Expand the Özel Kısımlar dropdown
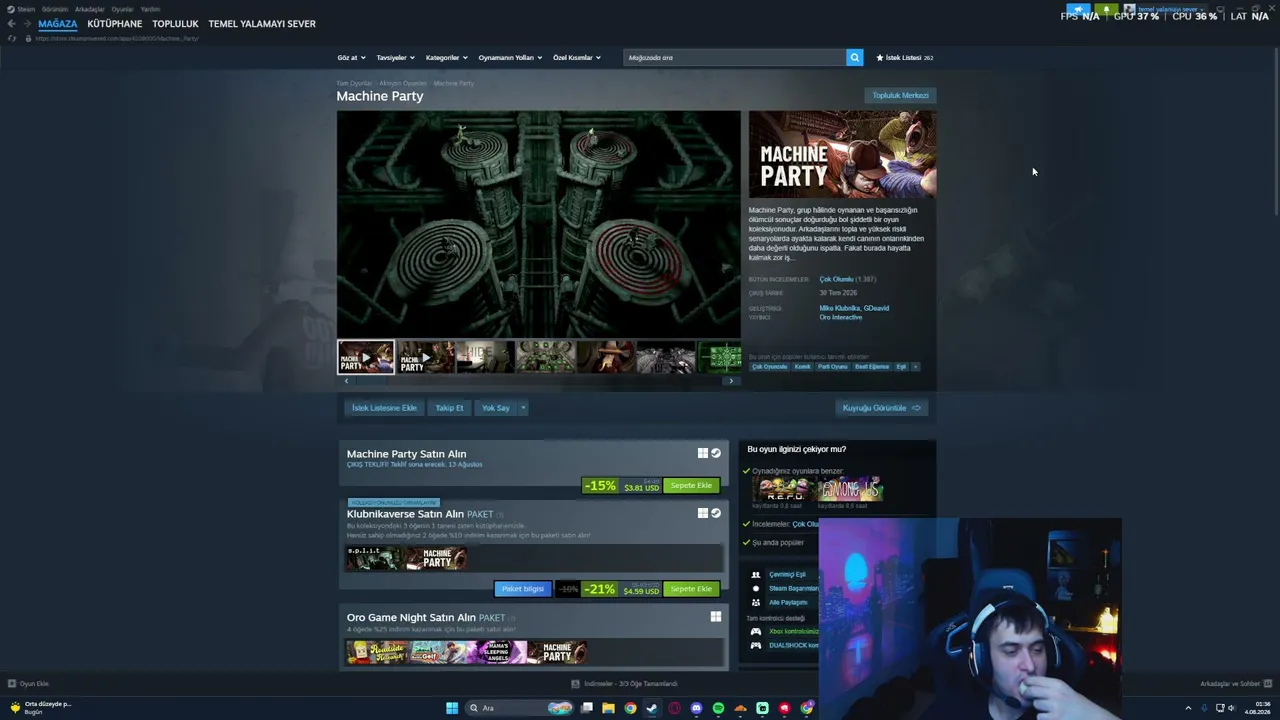This screenshot has height=720, width=1280. click(577, 58)
